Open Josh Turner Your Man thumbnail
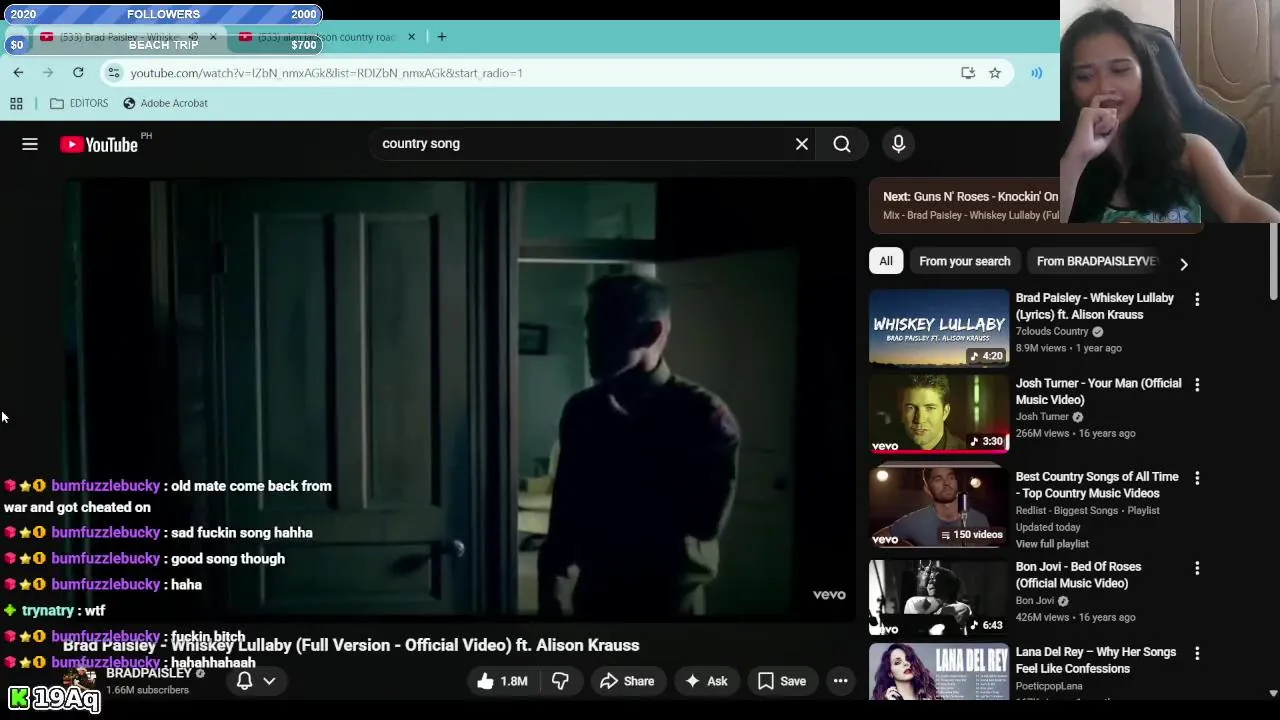 pyautogui.click(x=939, y=413)
